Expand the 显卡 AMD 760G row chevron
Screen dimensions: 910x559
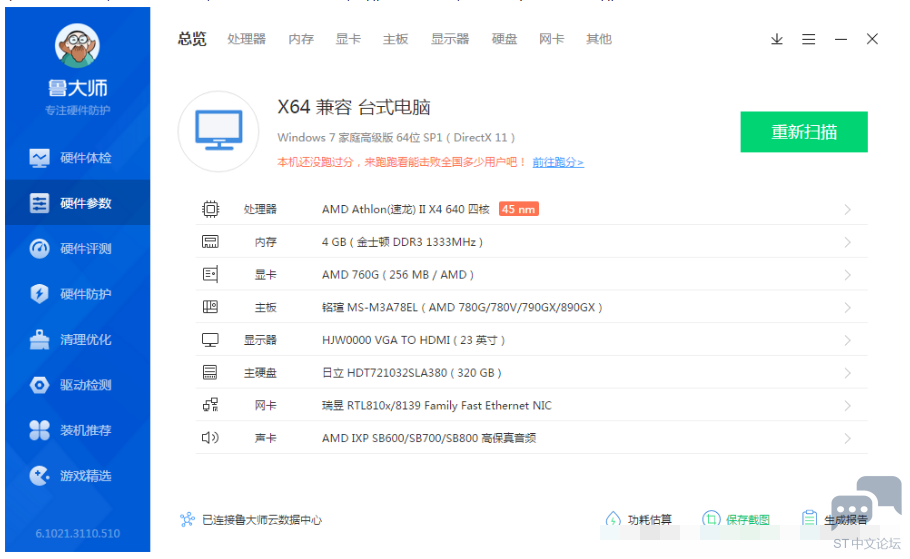[847, 275]
